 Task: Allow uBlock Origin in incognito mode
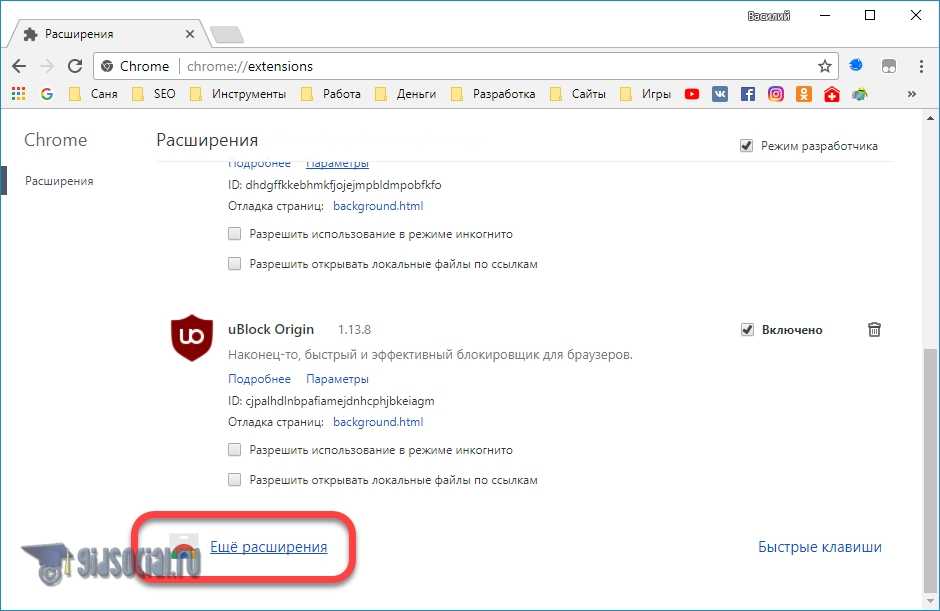click(x=235, y=450)
